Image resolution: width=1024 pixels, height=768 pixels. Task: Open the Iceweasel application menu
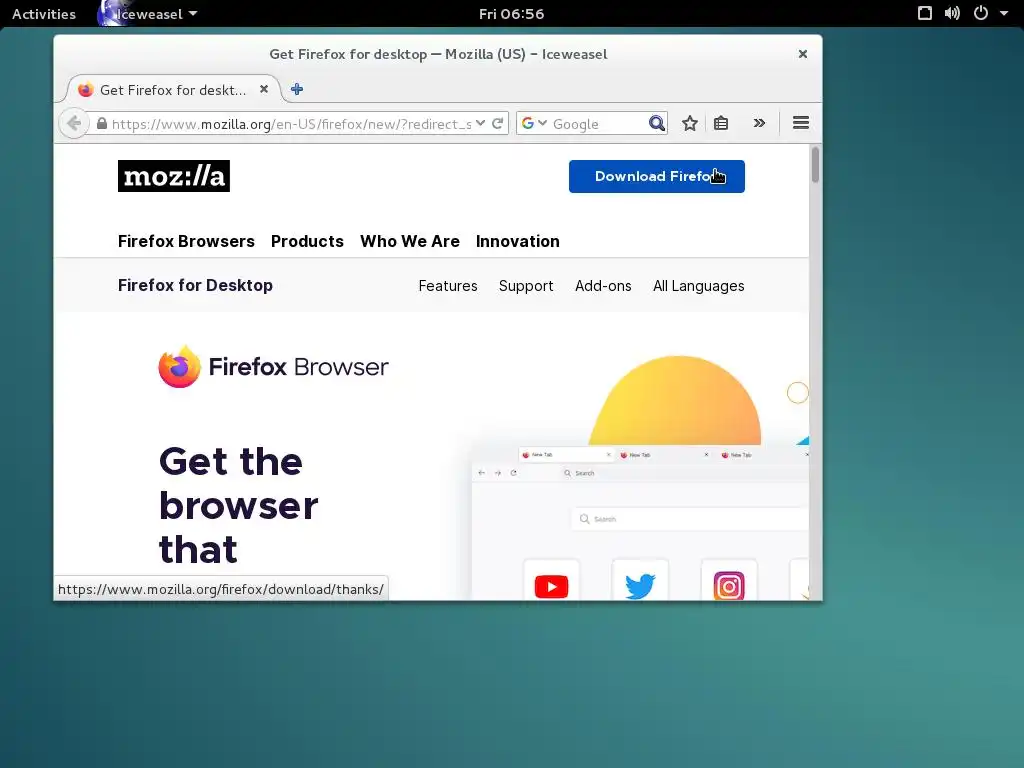pos(148,14)
